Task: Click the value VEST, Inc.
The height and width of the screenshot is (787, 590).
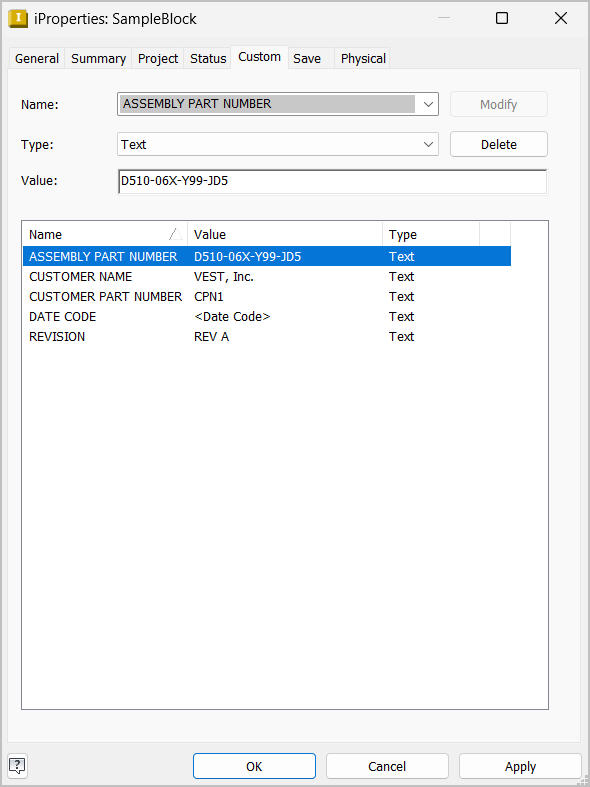Action: pyautogui.click(x=224, y=277)
